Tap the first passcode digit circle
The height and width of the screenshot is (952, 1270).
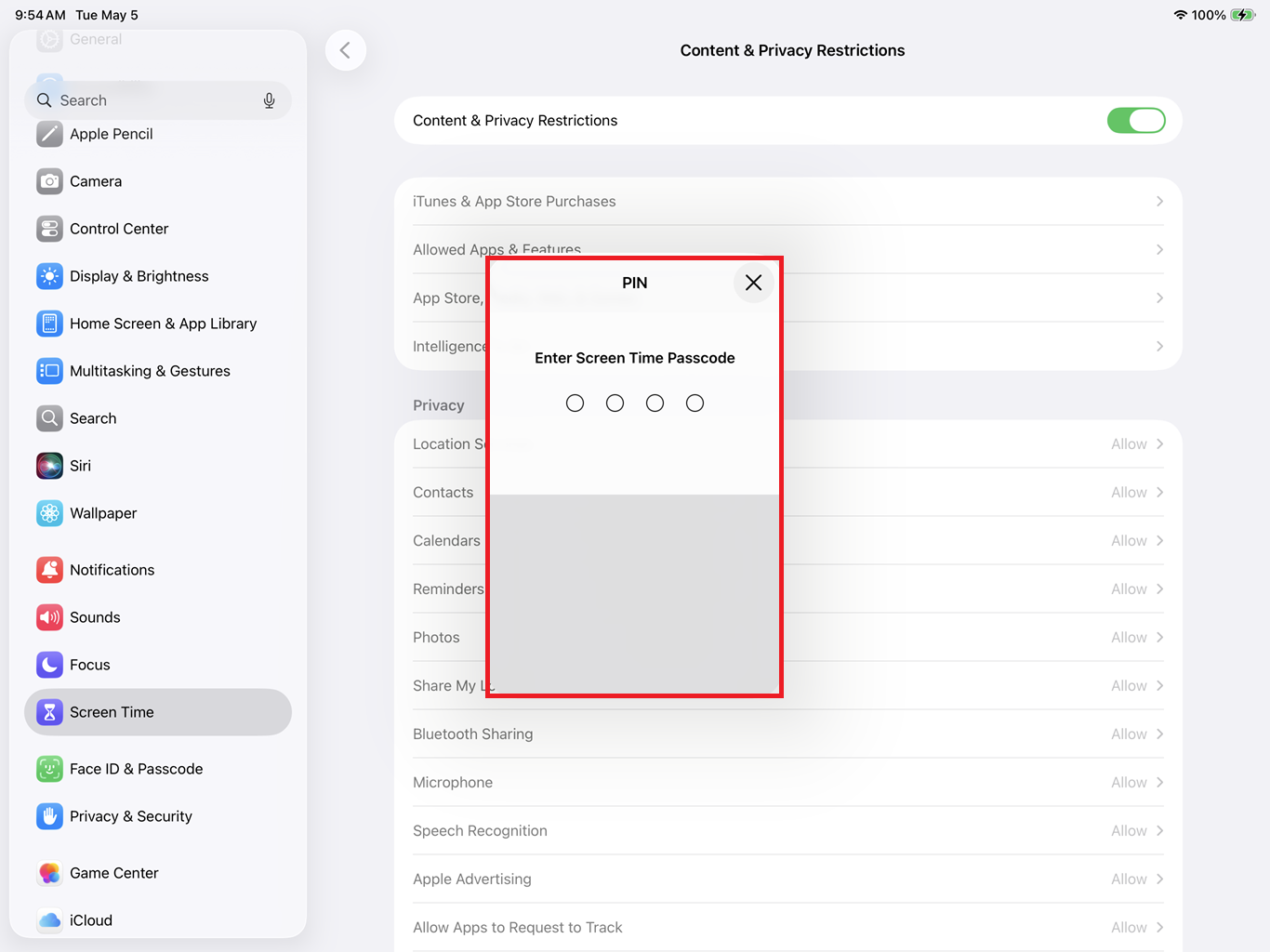pyautogui.click(x=575, y=403)
